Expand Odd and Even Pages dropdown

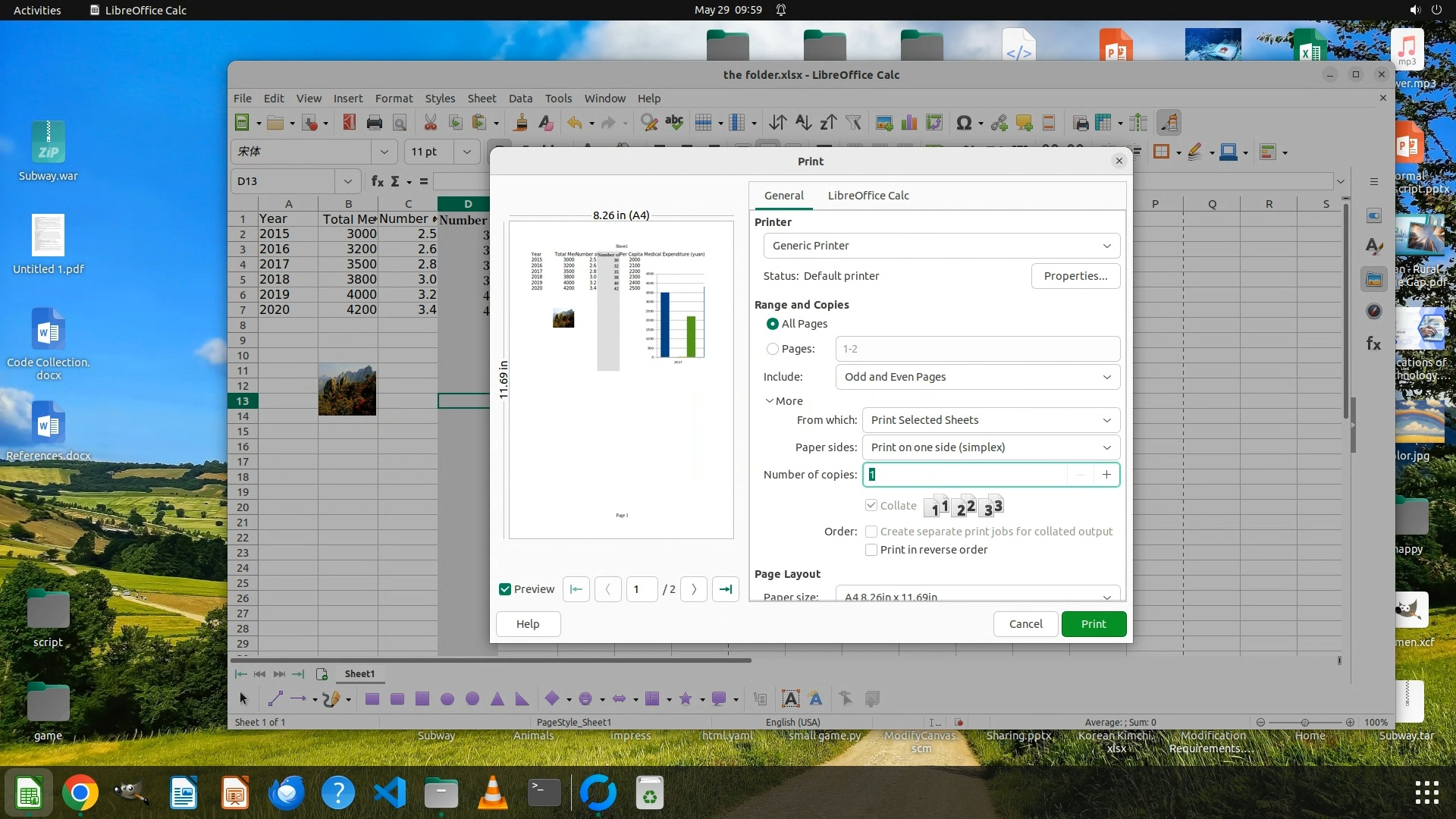click(x=977, y=377)
